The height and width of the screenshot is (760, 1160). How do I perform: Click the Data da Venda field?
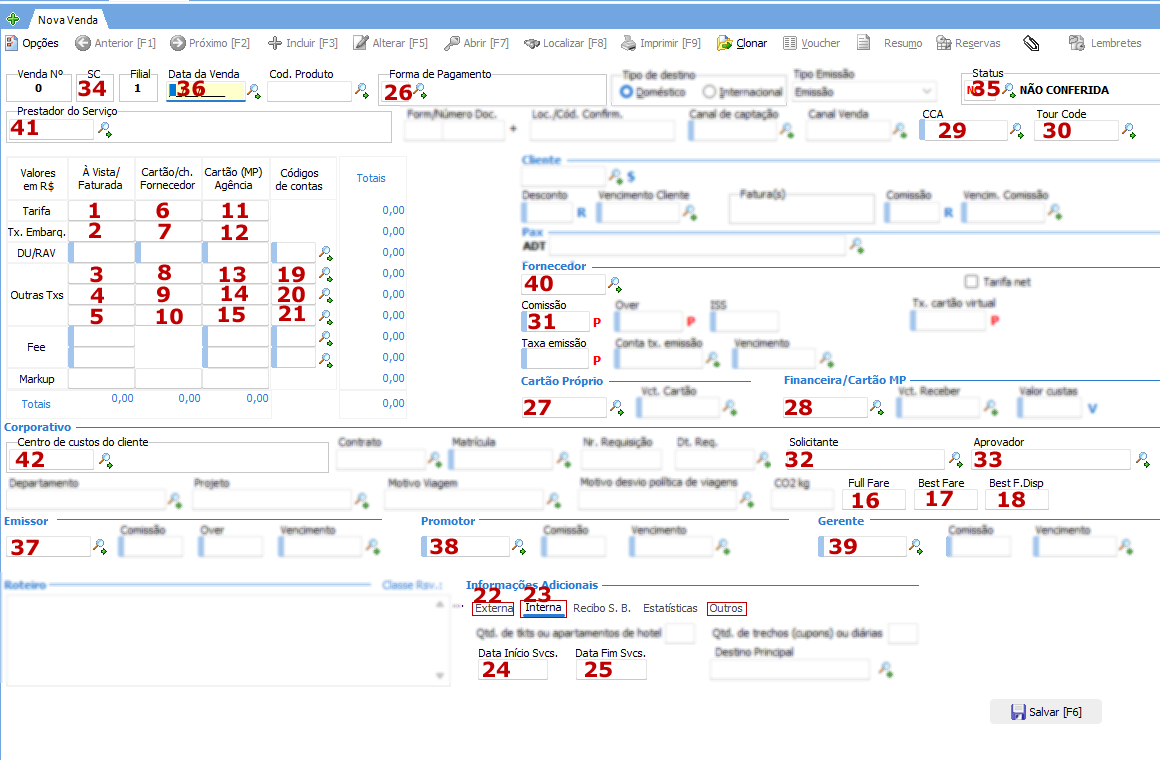click(x=206, y=91)
